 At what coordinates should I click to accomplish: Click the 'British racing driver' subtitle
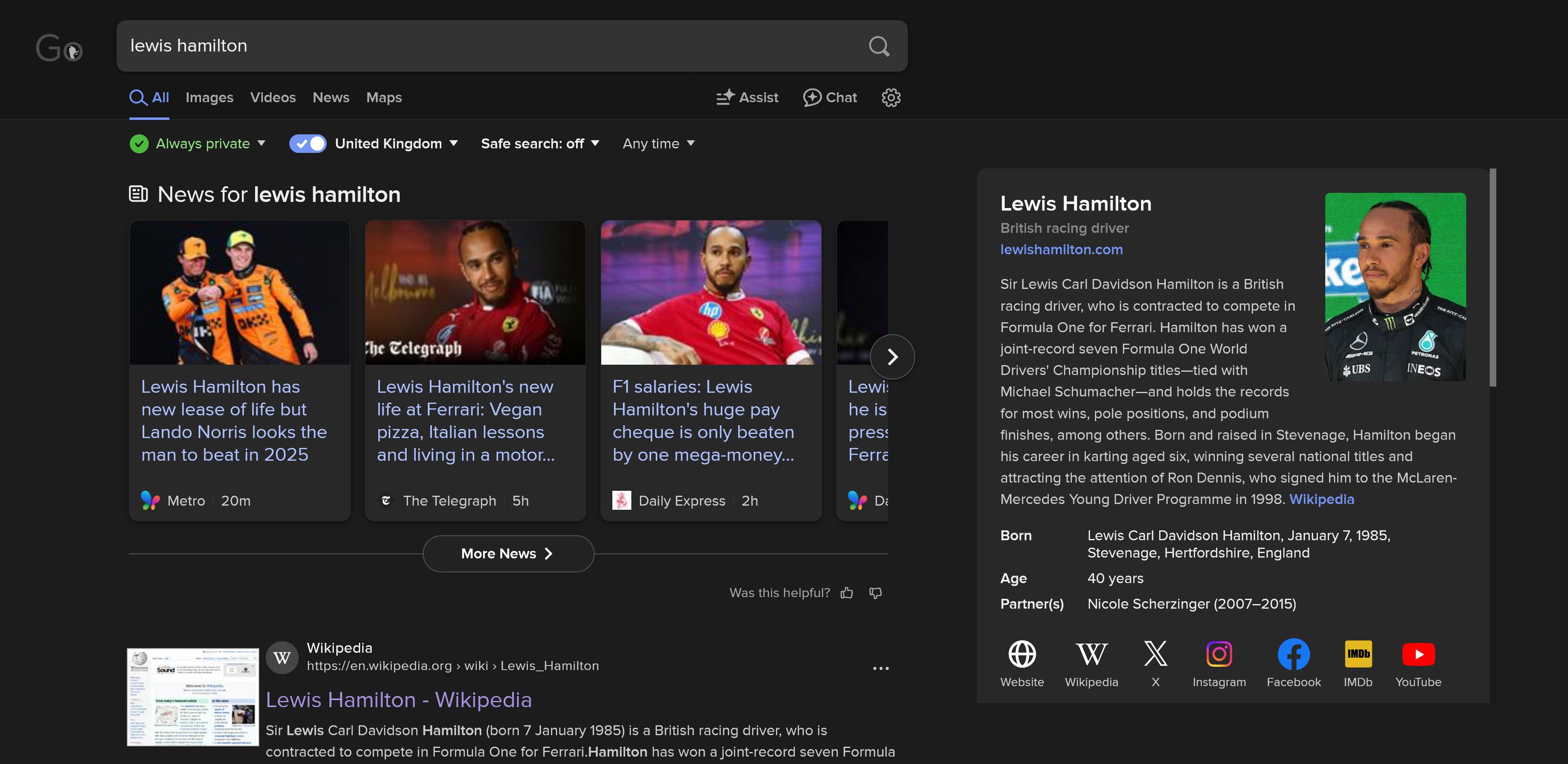(x=1064, y=228)
